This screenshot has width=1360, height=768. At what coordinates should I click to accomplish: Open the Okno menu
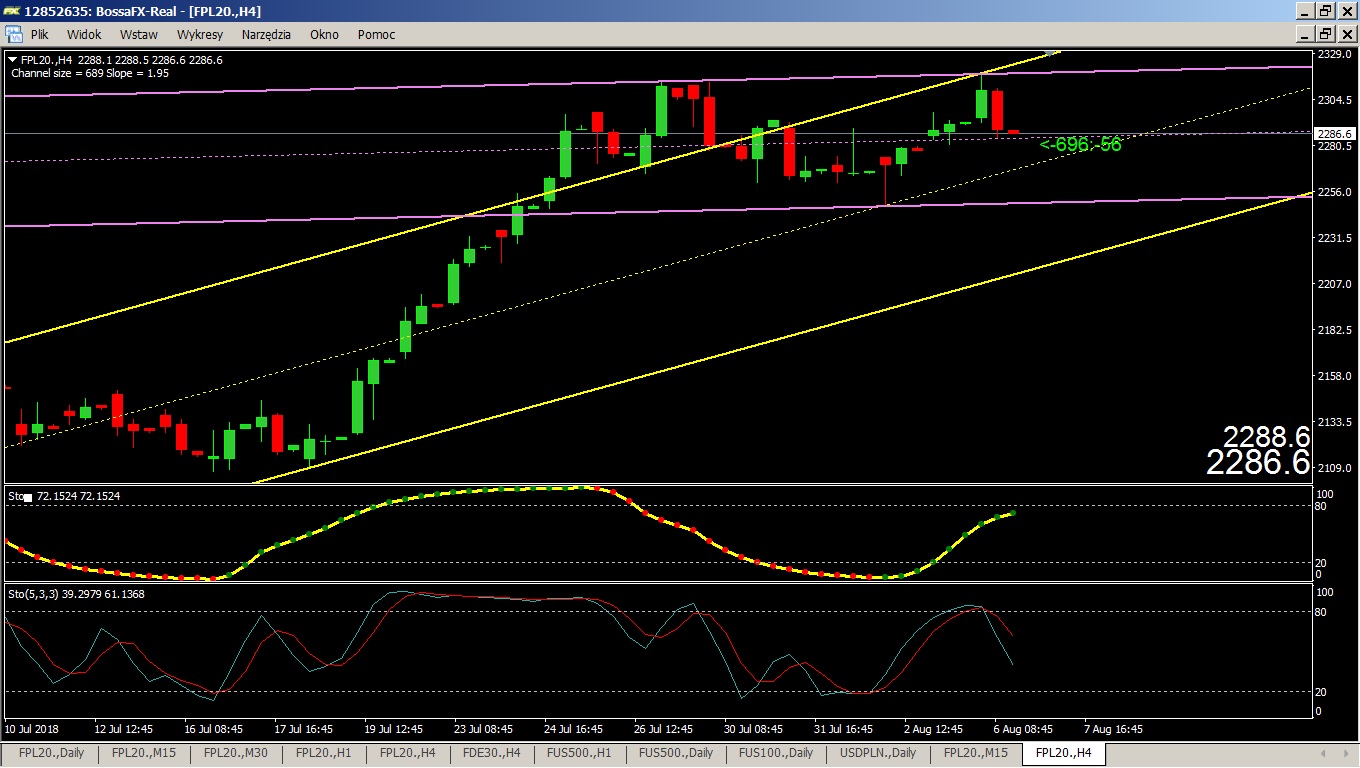point(324,34)
